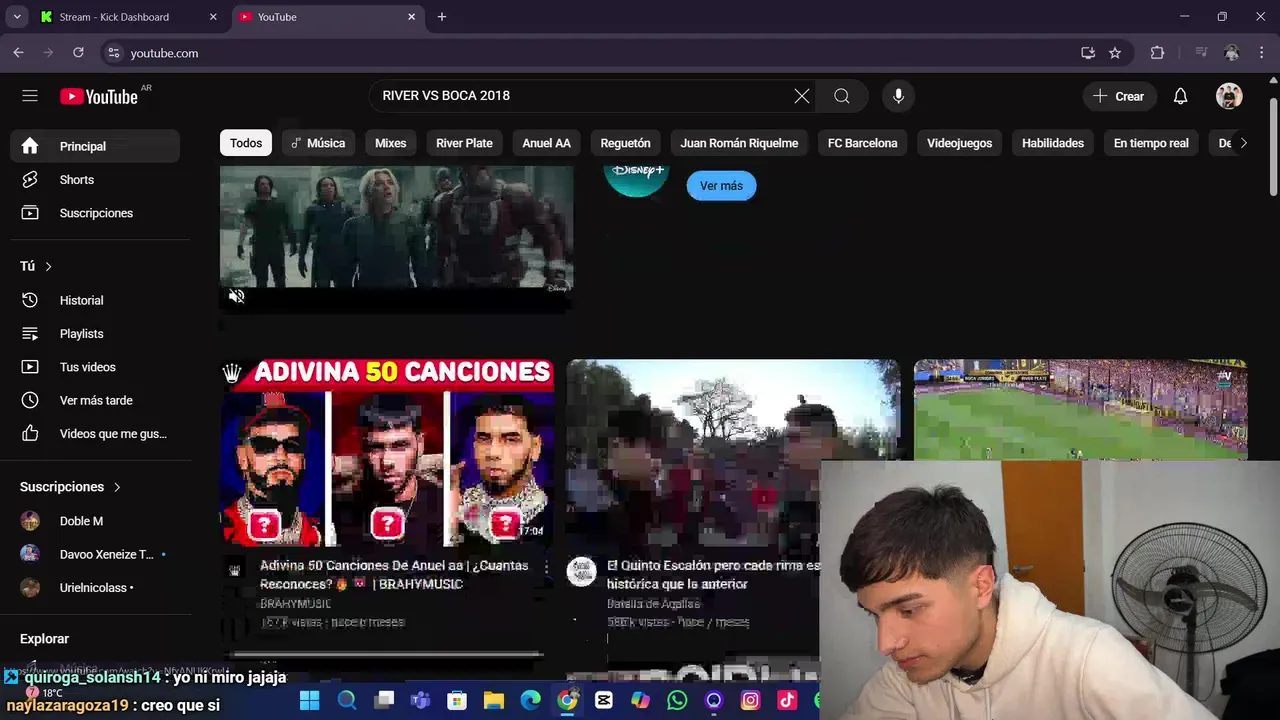
Task: Click the YouTube logo
Action: [99, 96]
